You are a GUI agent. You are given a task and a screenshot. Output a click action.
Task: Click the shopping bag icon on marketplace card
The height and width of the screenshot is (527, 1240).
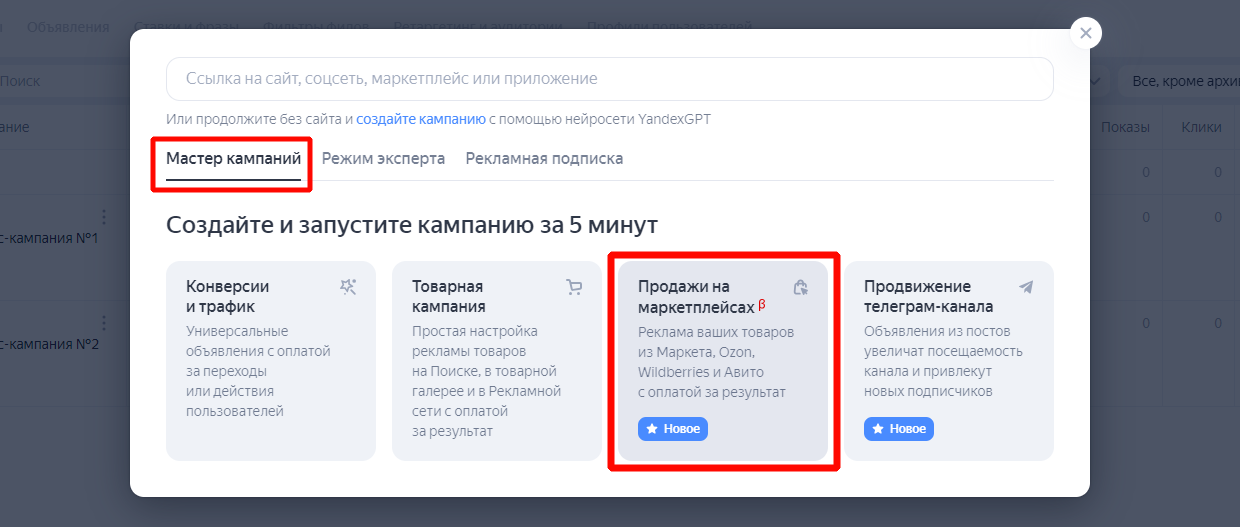[800, 288]
